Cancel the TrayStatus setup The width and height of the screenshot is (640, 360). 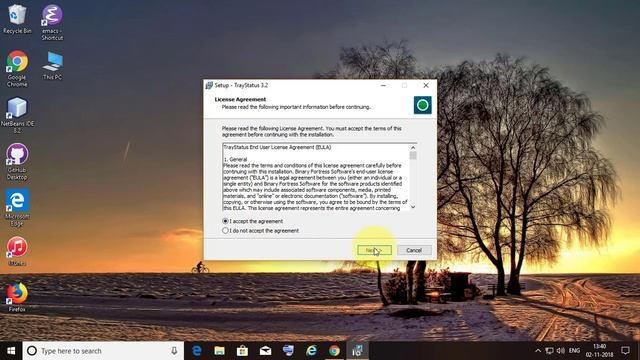click(x=414, y=250)
